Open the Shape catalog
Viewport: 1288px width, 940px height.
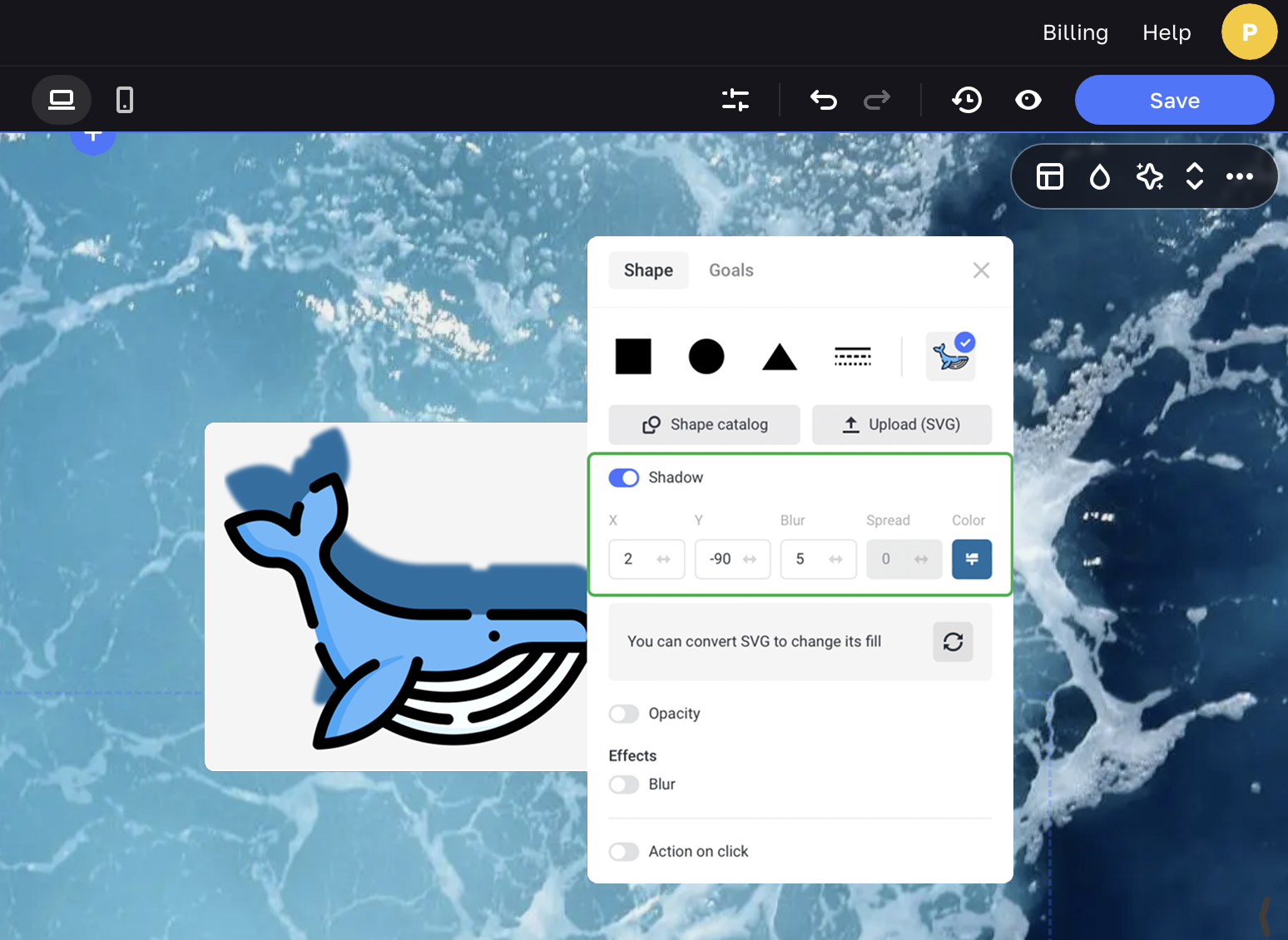(705, 424)
